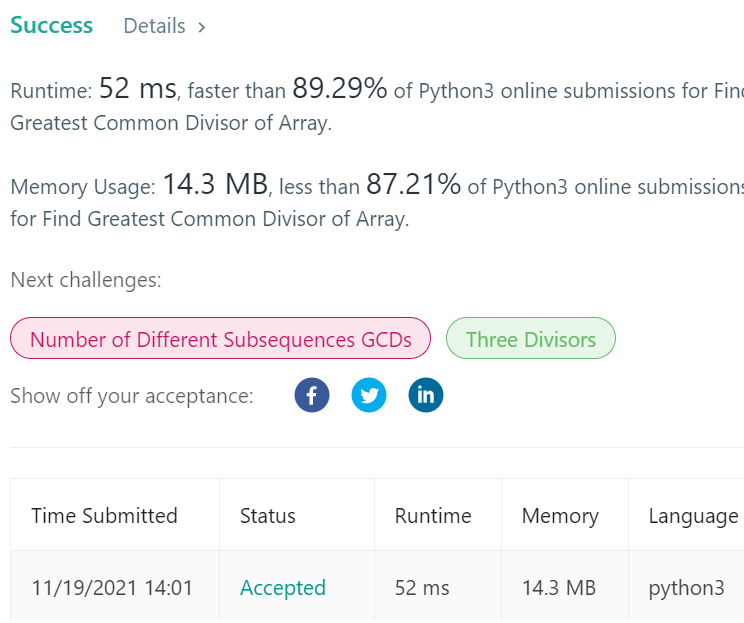Select the 11/19/2021 14:01 submission timestamp
This screenshot has height=623, width=744.
112,587
